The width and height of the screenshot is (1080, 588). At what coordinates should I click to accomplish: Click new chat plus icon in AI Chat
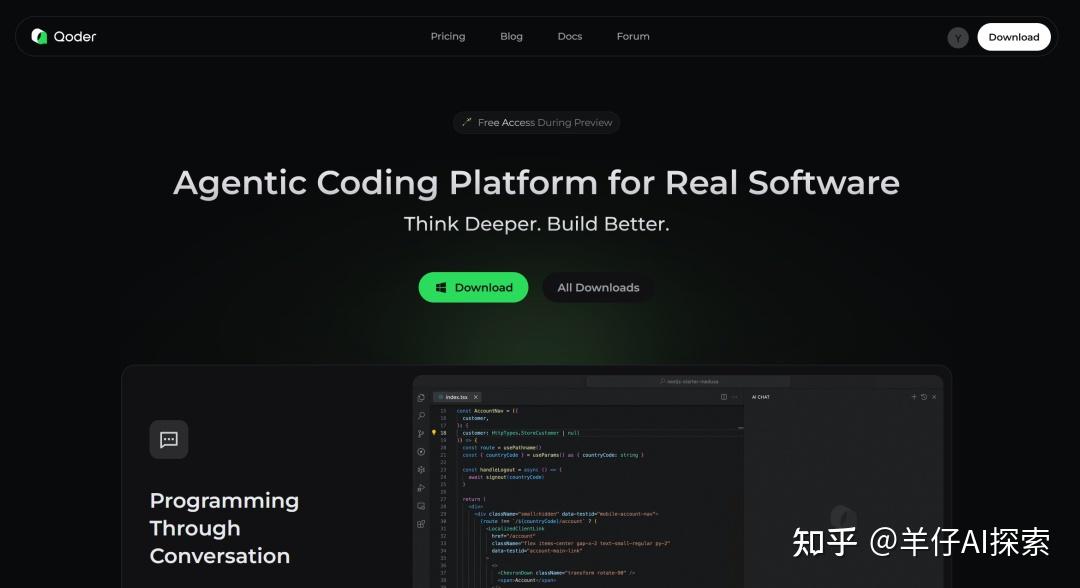[914, 397]
